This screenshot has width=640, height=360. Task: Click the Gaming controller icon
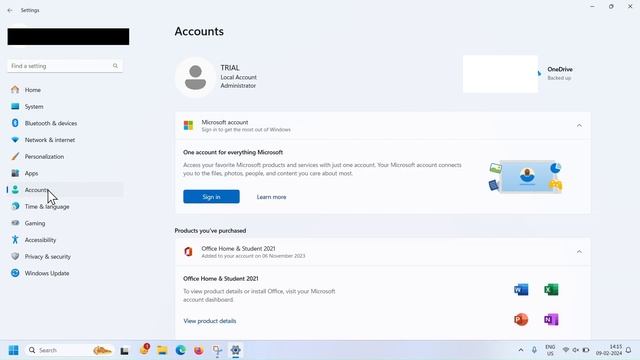tap(15, 223)
